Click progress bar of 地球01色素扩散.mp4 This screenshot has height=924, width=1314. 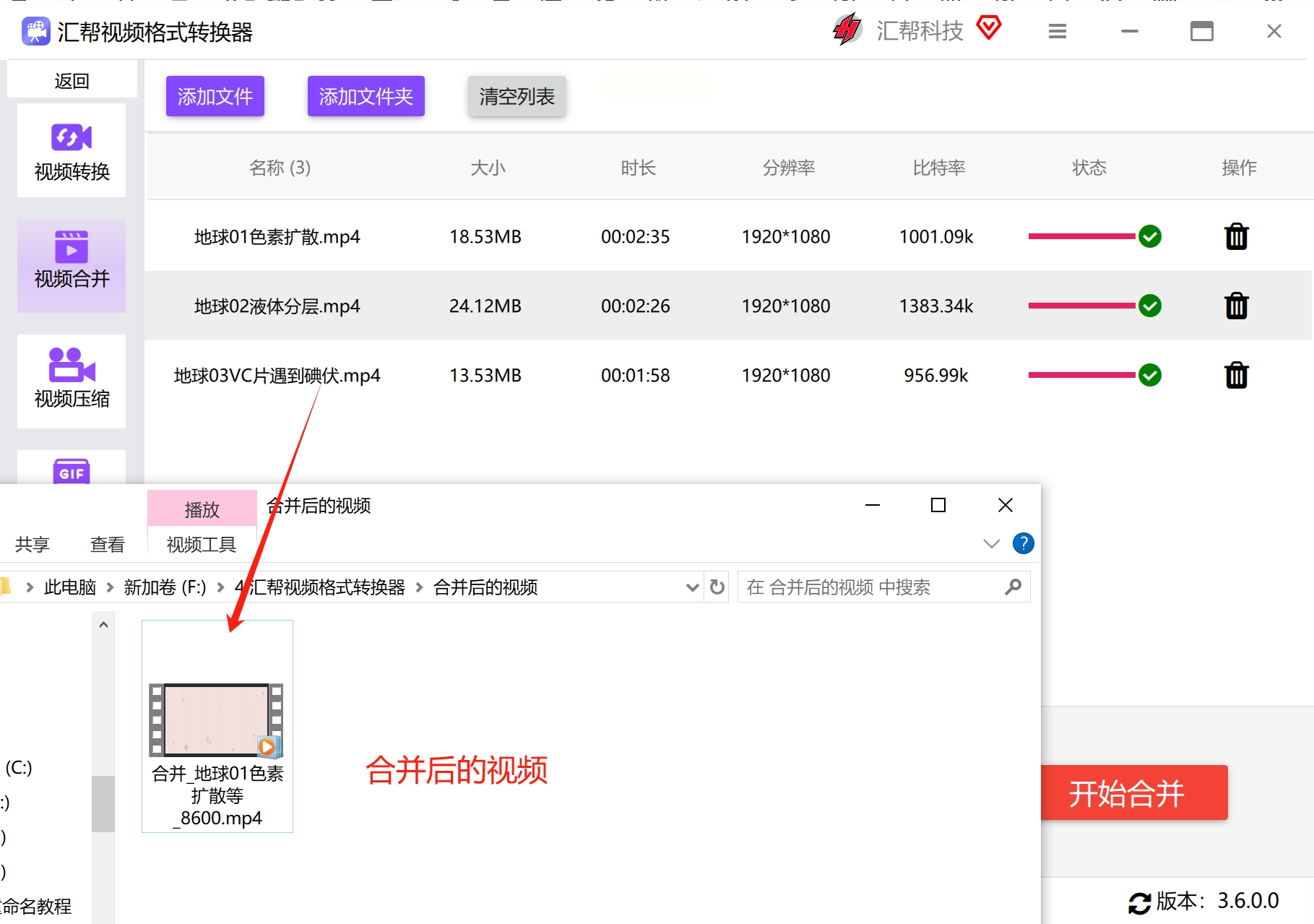1081,237
